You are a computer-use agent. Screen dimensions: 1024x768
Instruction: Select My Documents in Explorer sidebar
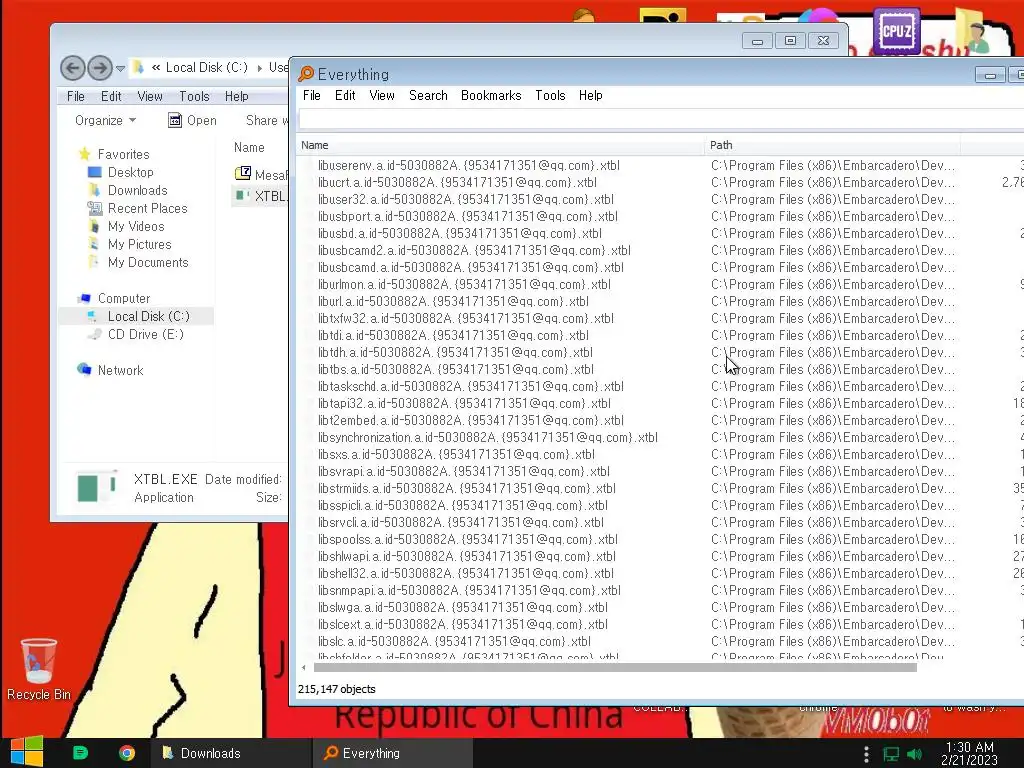click(148, 262)
